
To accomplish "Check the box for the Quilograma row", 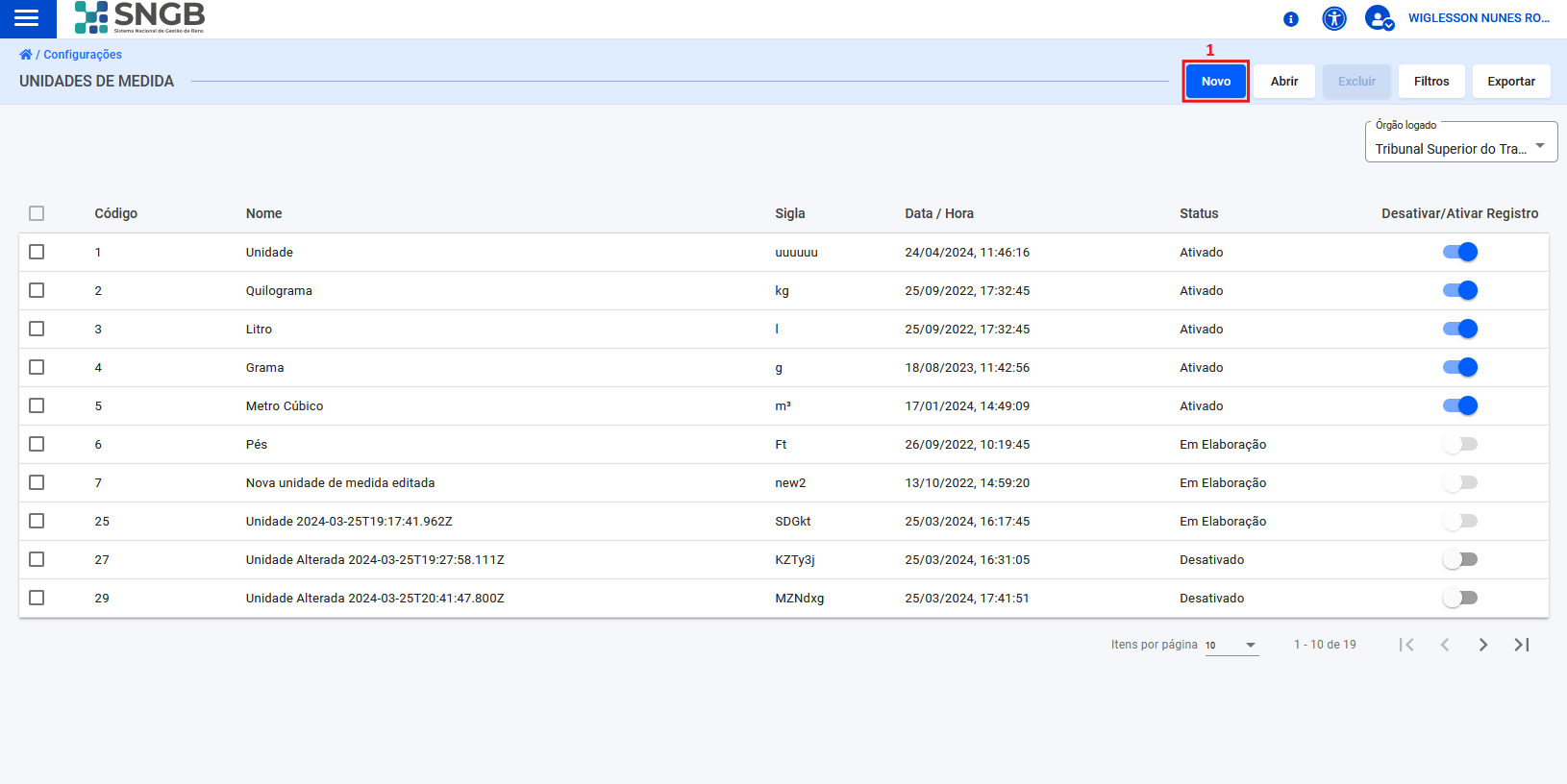I will pos(37,290).
